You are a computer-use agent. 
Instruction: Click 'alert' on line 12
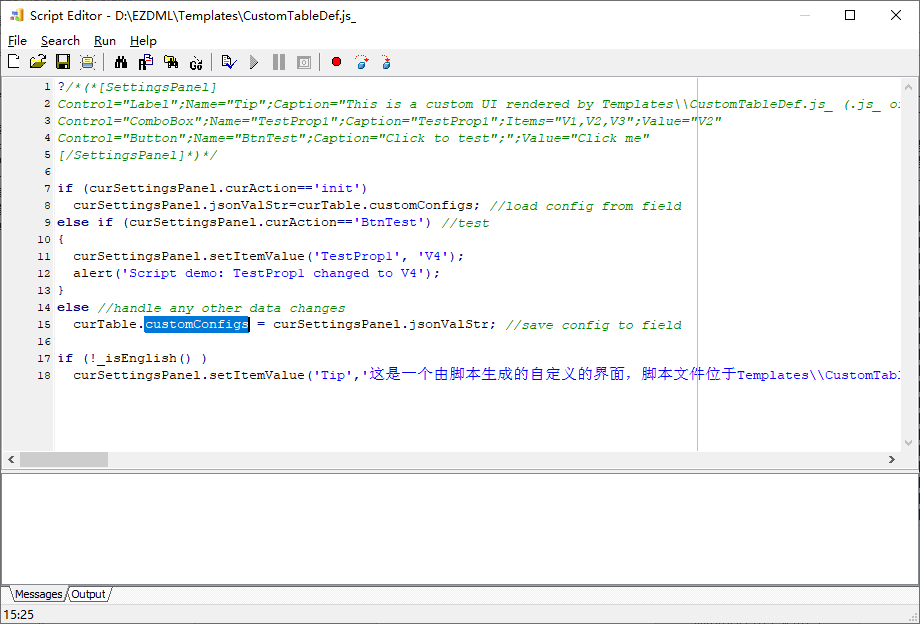93,273
